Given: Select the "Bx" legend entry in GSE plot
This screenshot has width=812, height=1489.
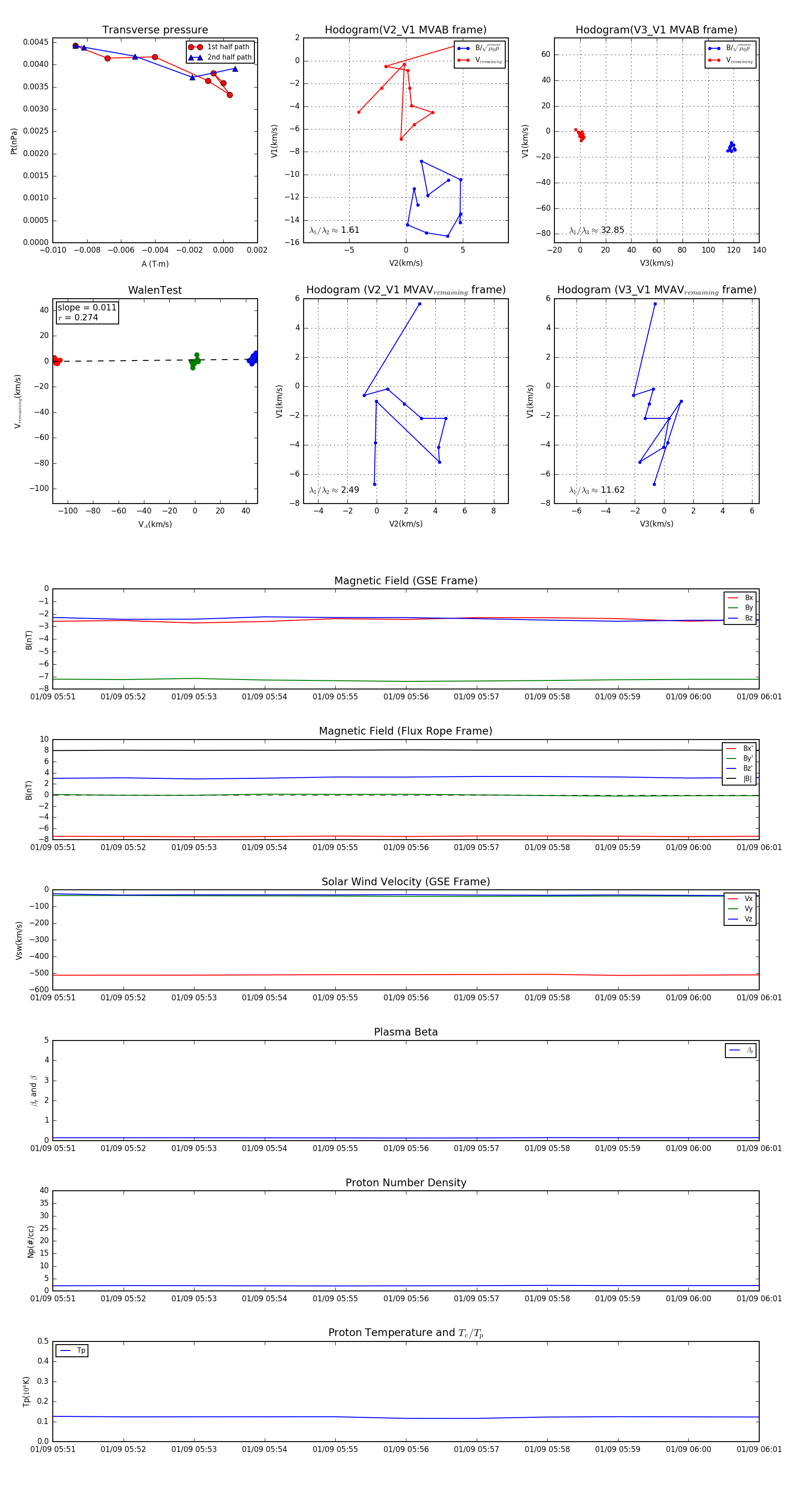Looking at the screenshot, I should click(740, 598).
